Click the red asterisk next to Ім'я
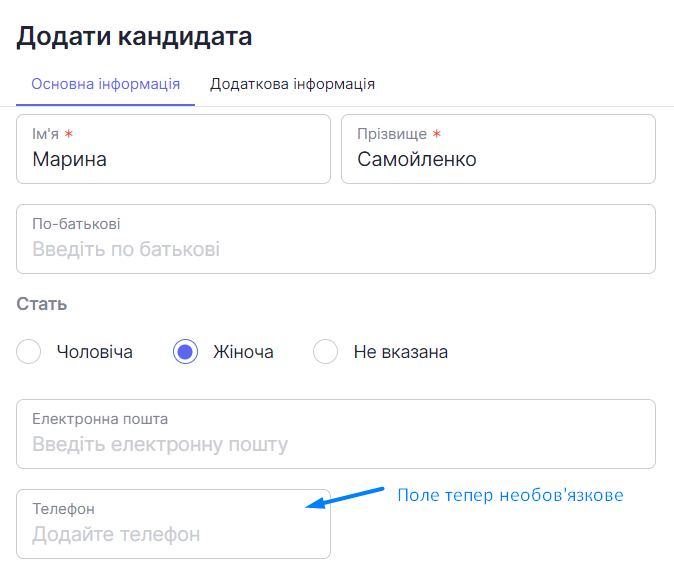This screenshot has width=674, height=574. click(x=69, y=134)
